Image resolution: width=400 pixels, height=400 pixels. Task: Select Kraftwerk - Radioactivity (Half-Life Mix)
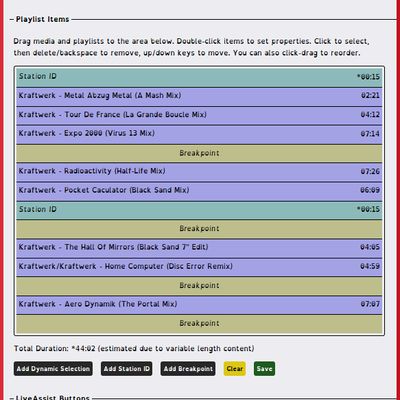199,173
